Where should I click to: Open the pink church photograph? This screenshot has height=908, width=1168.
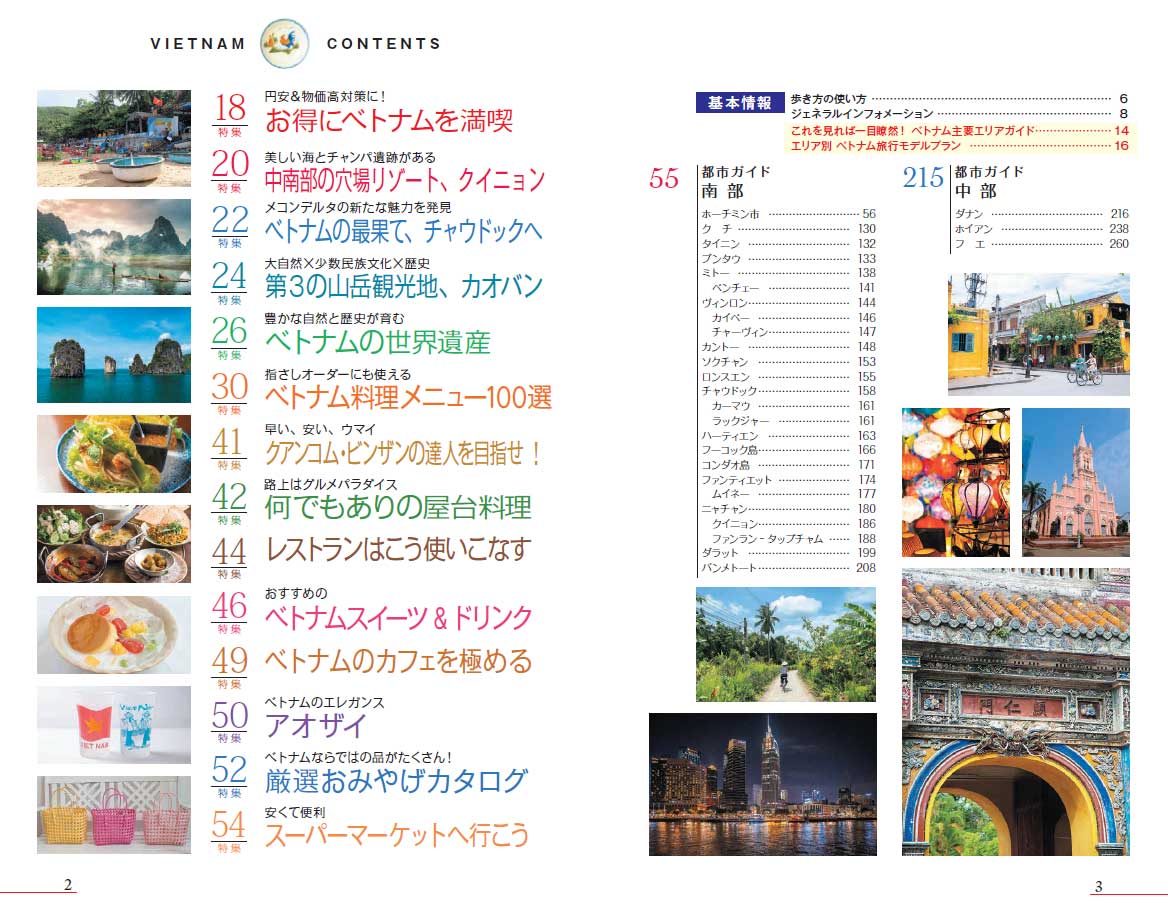click(1076, 480)
